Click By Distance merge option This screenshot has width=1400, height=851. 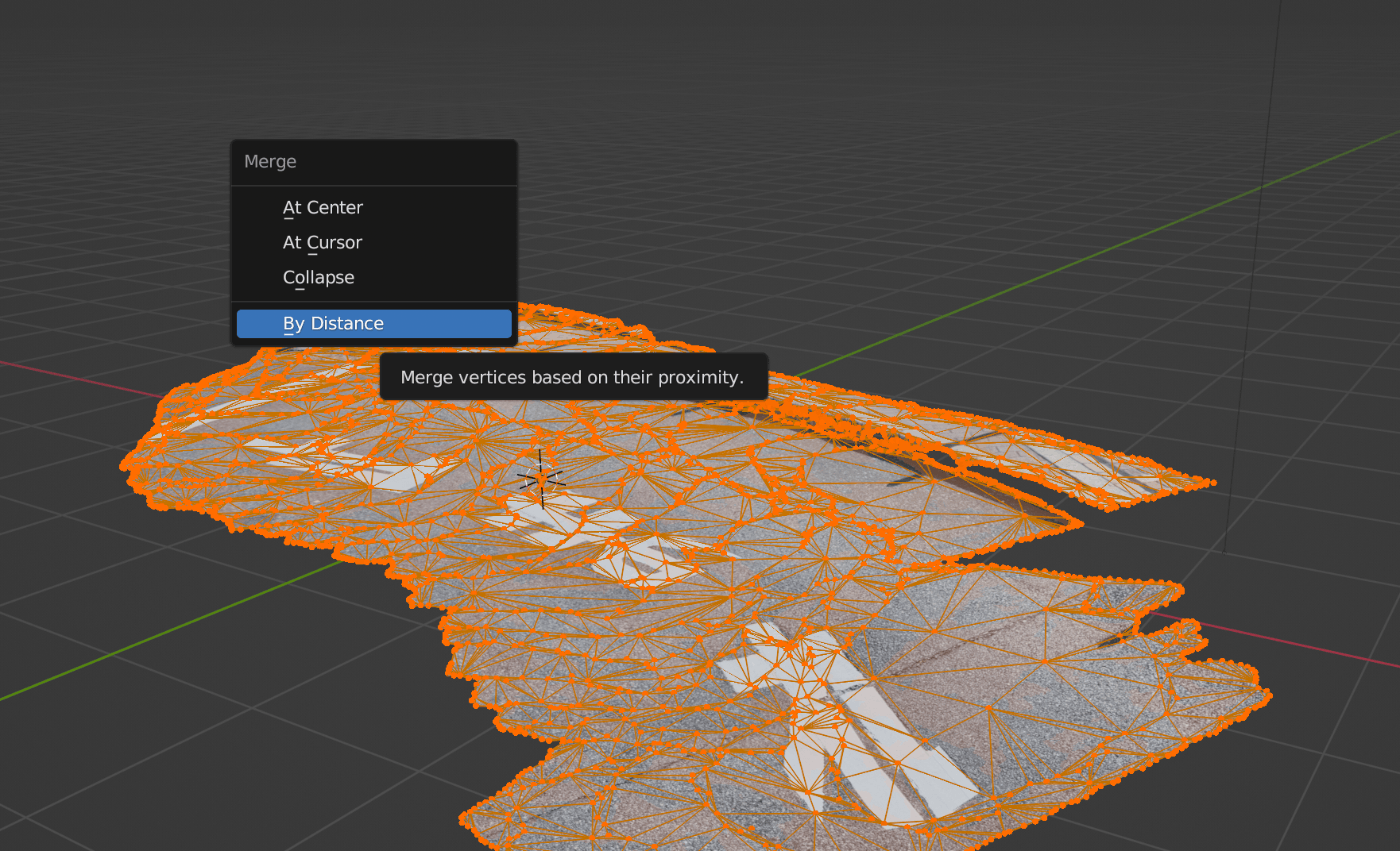point(374,324)
